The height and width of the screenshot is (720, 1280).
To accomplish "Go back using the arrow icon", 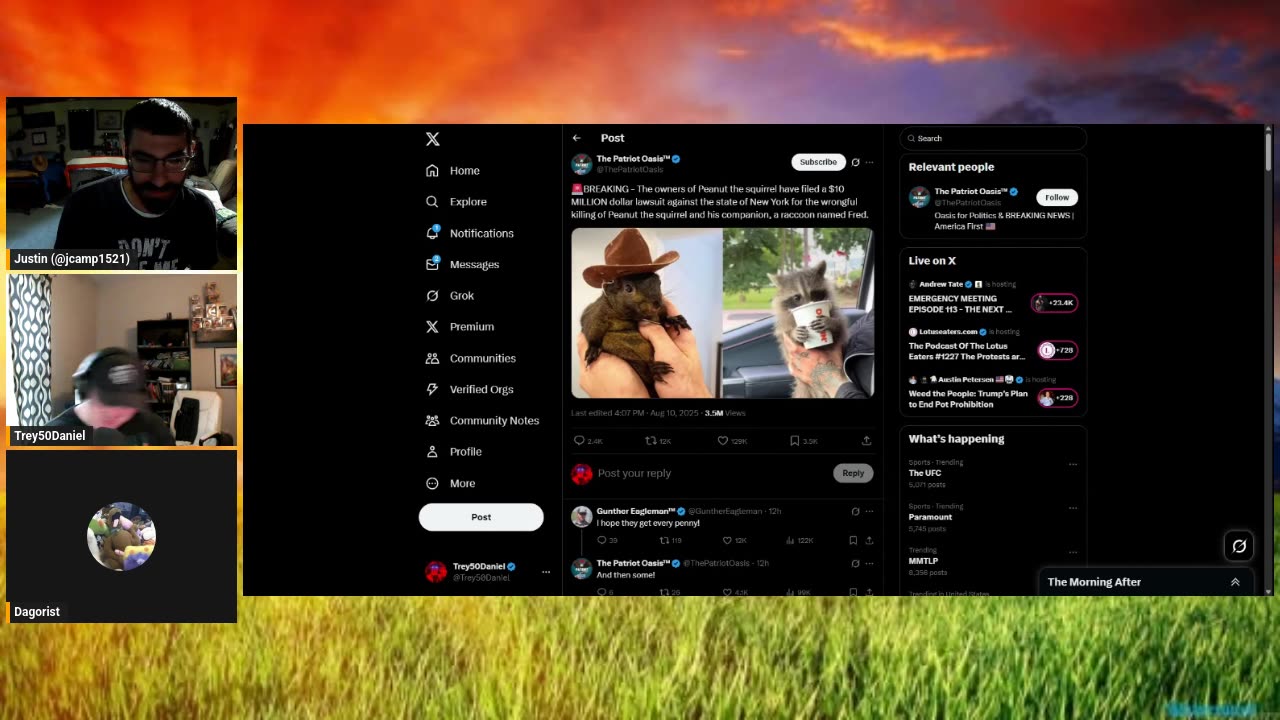I will (x=576, y=138).
